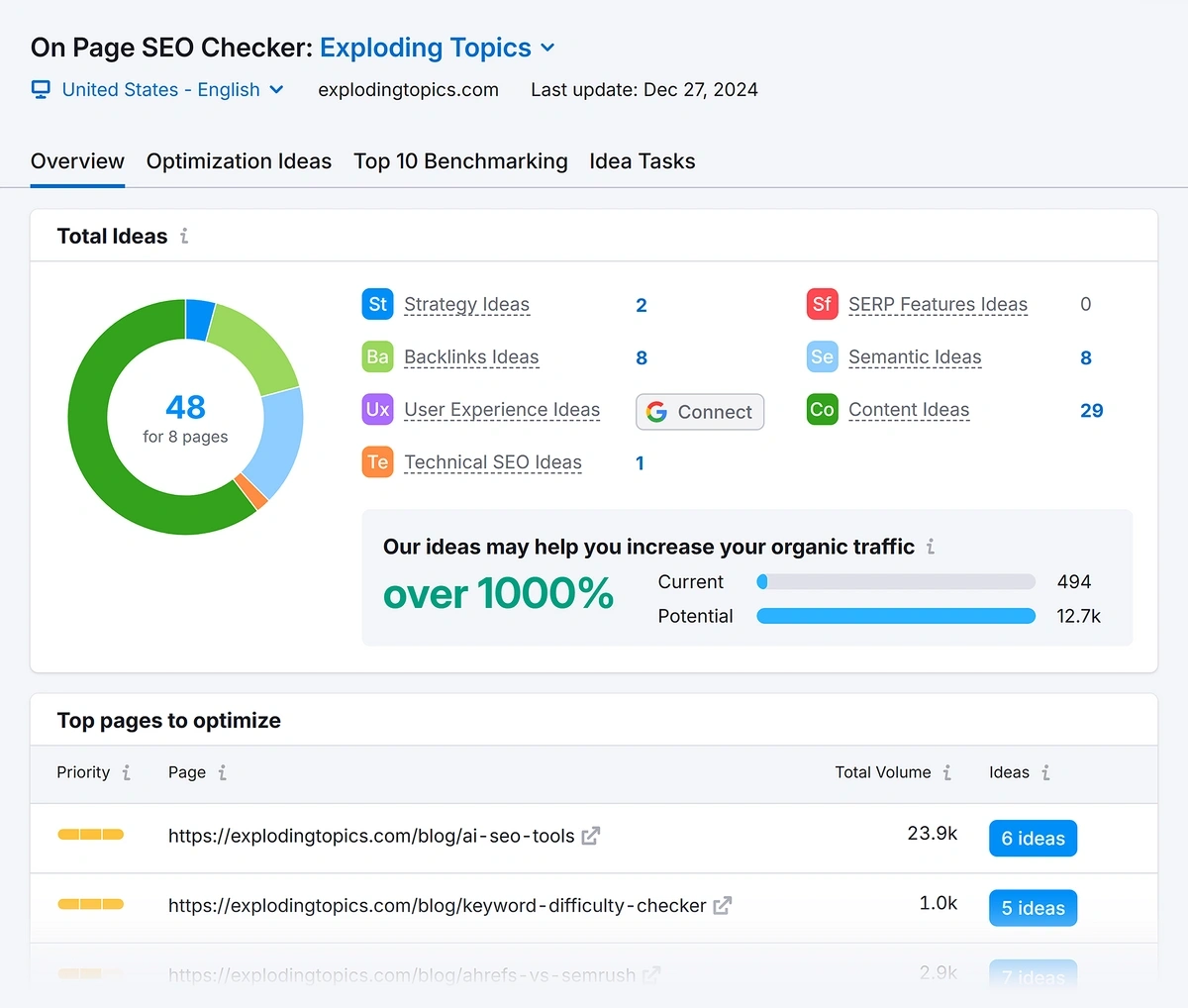
Task: Click the Semantic Ideas 'Se' icon
Action: tap(823, 356)
